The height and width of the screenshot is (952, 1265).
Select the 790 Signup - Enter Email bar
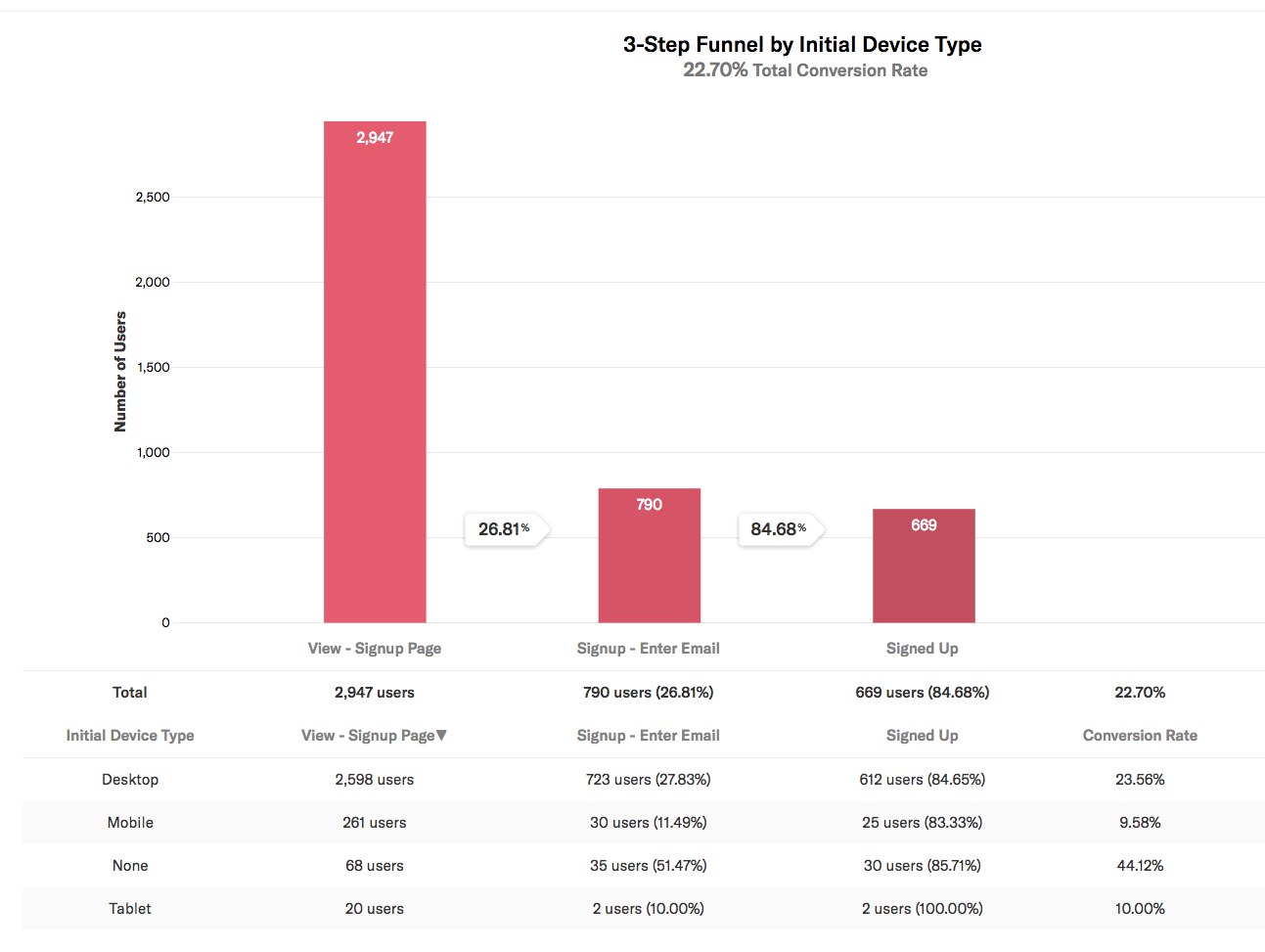649,556
